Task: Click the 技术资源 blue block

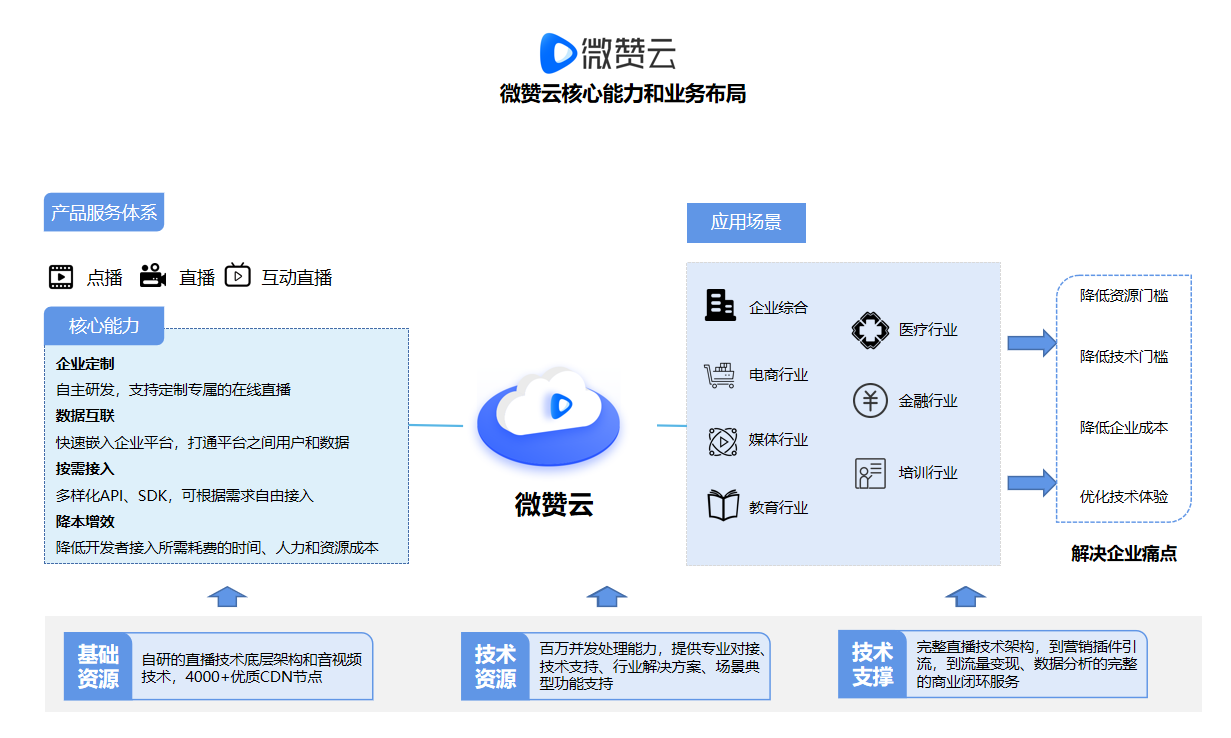Action: pyautogui.click(x=495, y=666)
